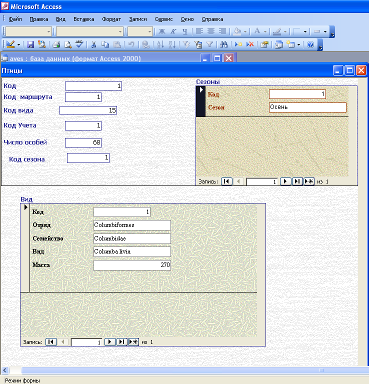Click the Save icon in the toolbar

coord(31,44)
